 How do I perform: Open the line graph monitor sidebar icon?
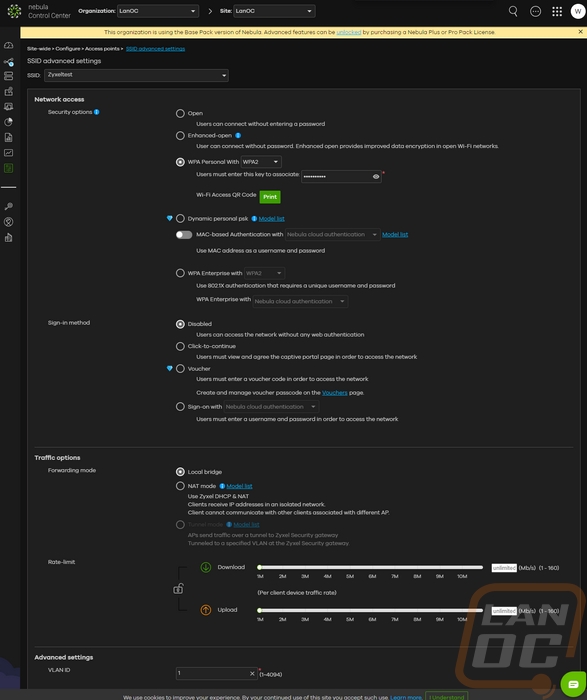(x=8, y=153)
